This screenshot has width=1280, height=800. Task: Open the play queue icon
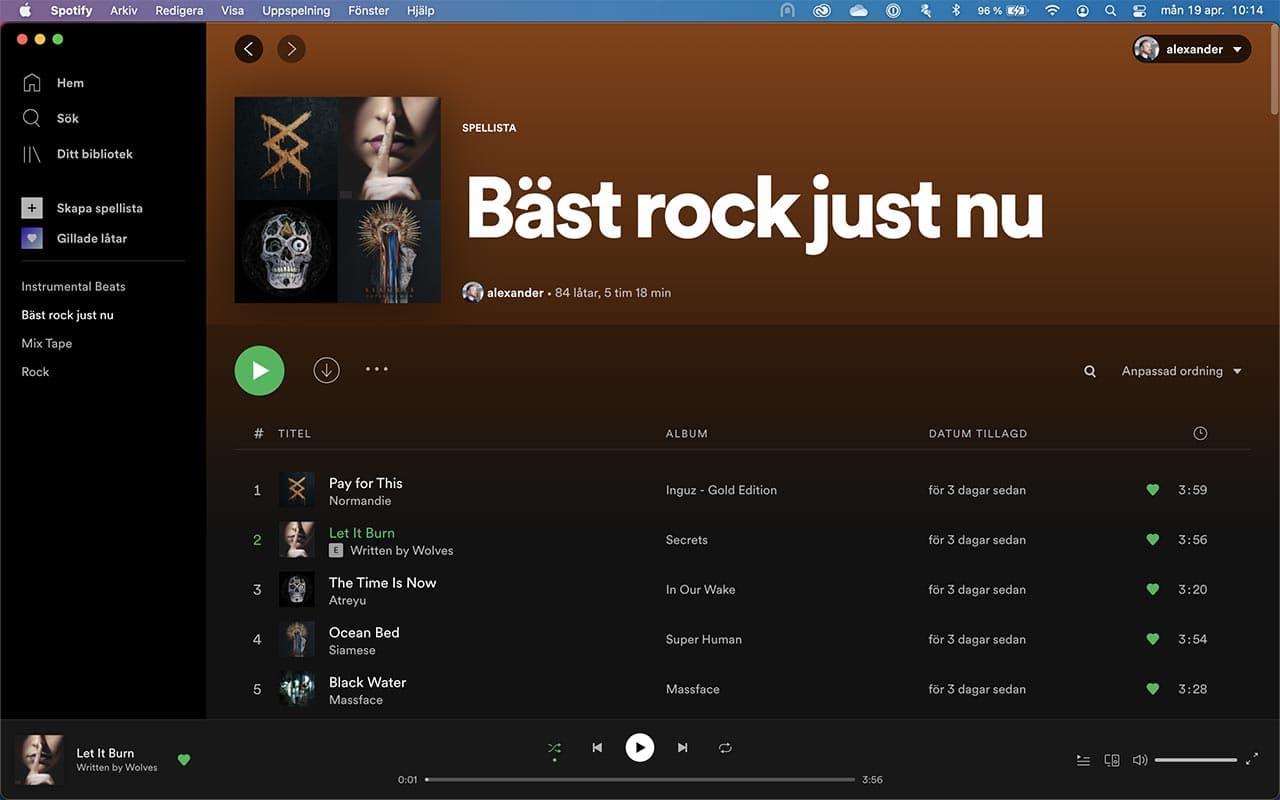coord(1083,760)
